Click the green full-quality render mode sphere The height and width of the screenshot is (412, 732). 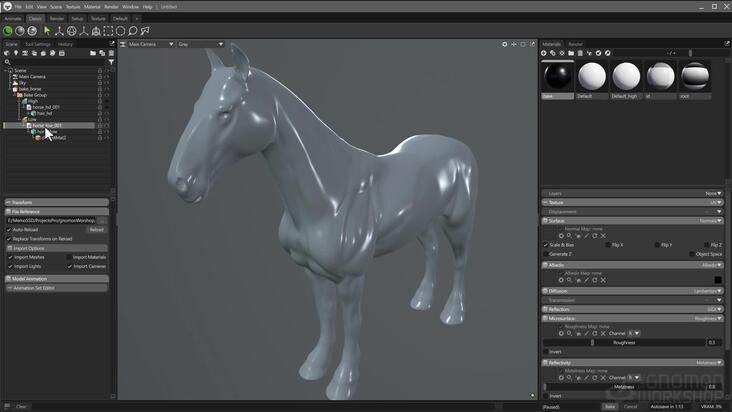coord(7,31)
